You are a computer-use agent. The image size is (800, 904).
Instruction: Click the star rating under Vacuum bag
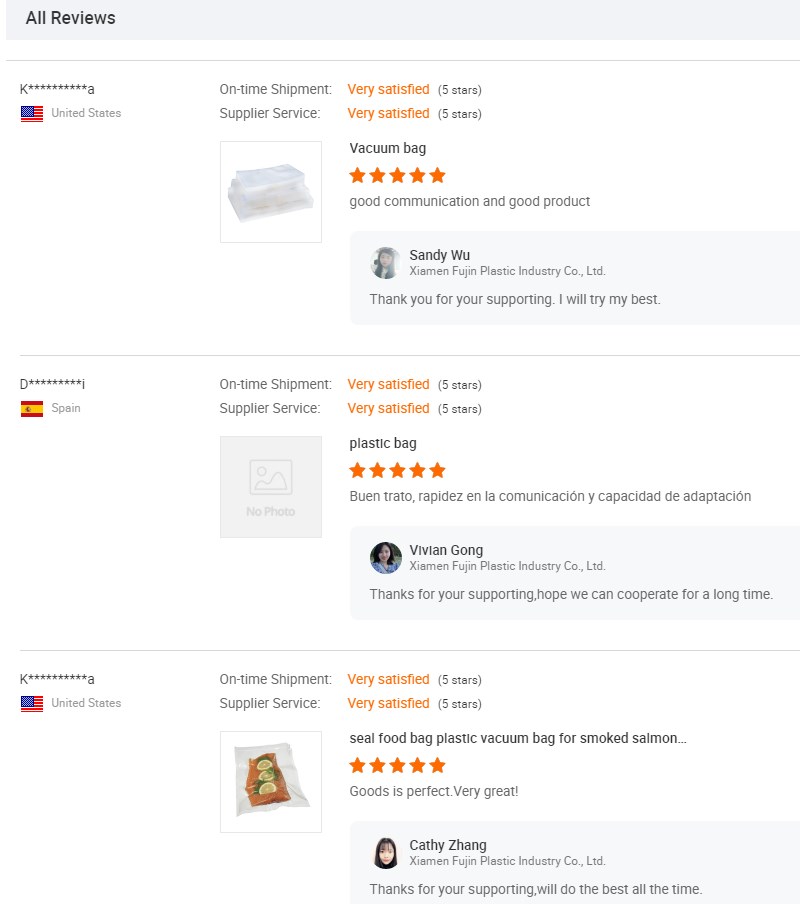pos(397,176)
